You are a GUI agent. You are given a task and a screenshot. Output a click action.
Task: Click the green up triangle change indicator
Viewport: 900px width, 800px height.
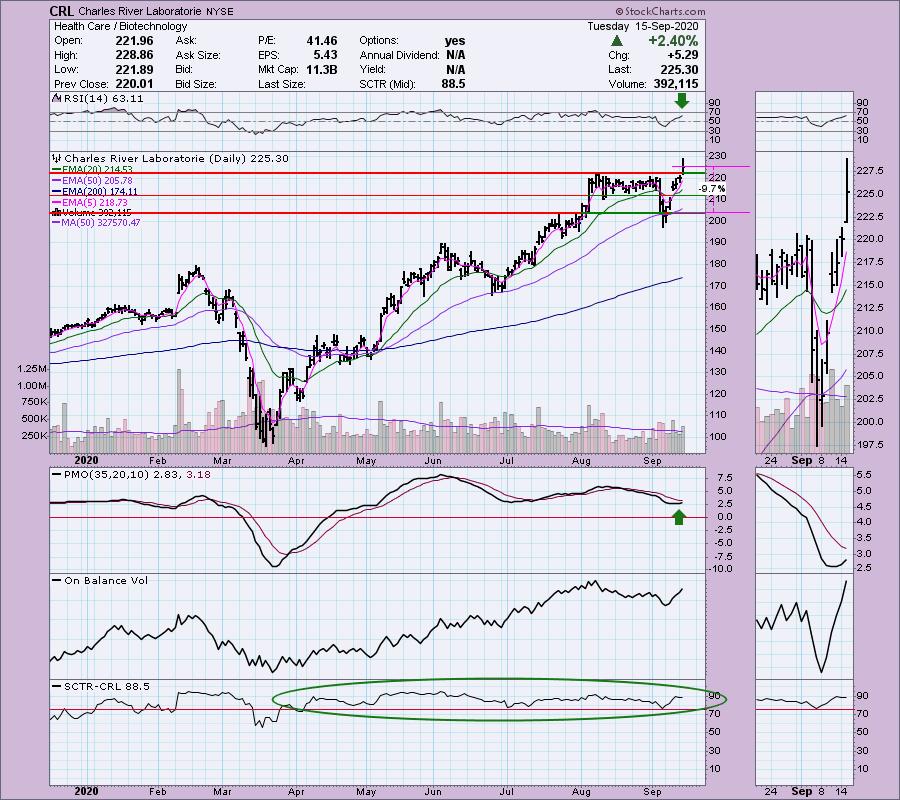point(617,41)
